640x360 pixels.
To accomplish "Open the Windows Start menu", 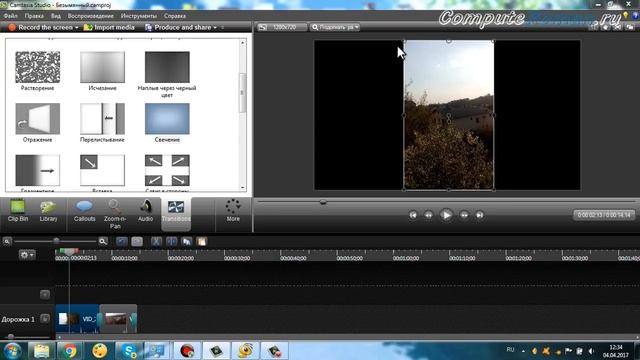I will 12,350.
